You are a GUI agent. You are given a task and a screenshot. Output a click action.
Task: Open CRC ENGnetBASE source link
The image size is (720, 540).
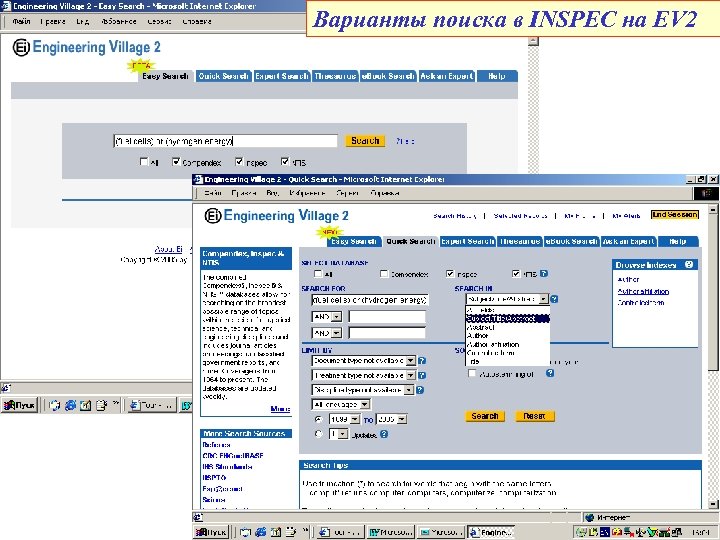(x=233, y=456)
